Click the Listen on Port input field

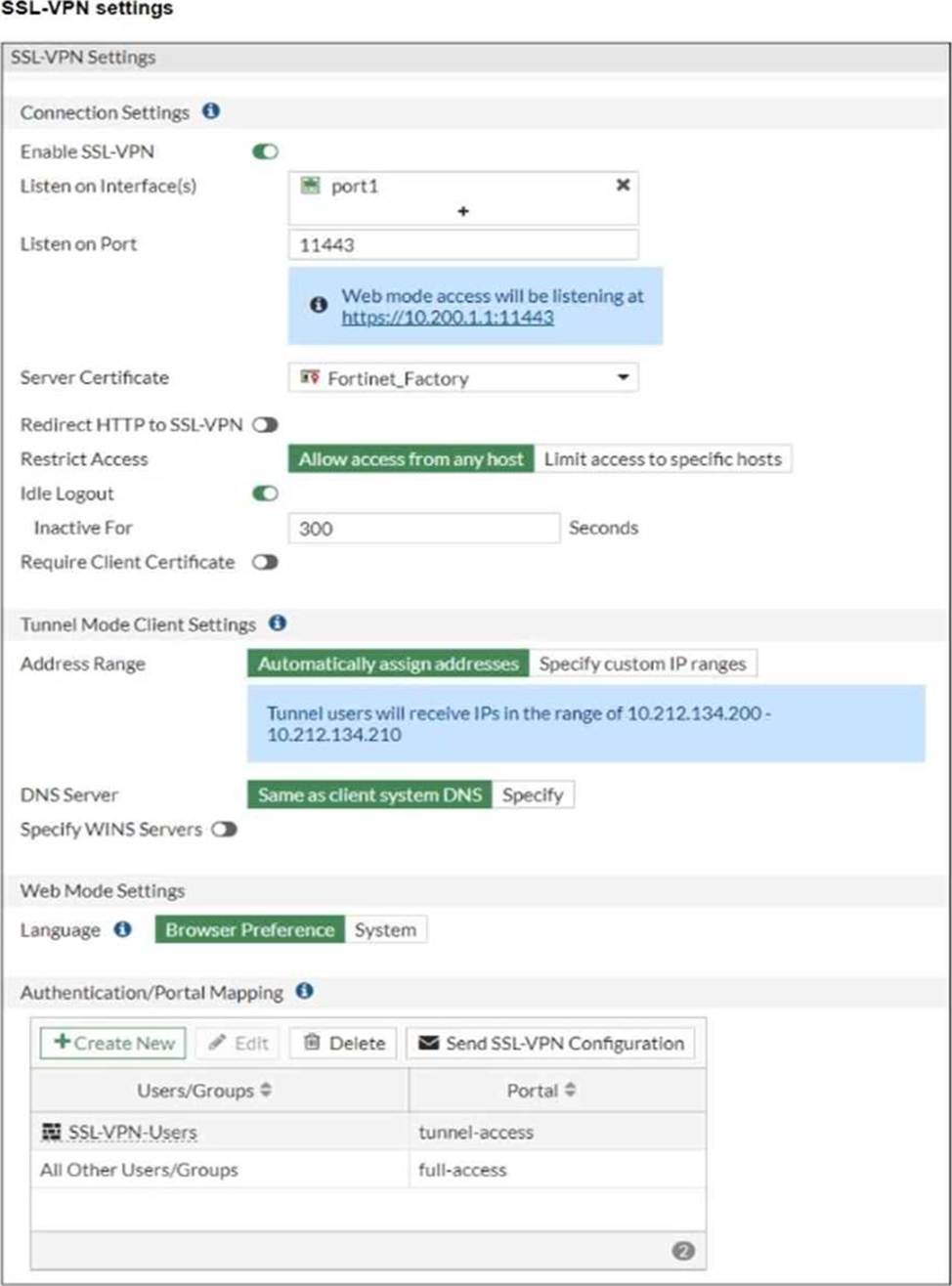coord(463,245)
